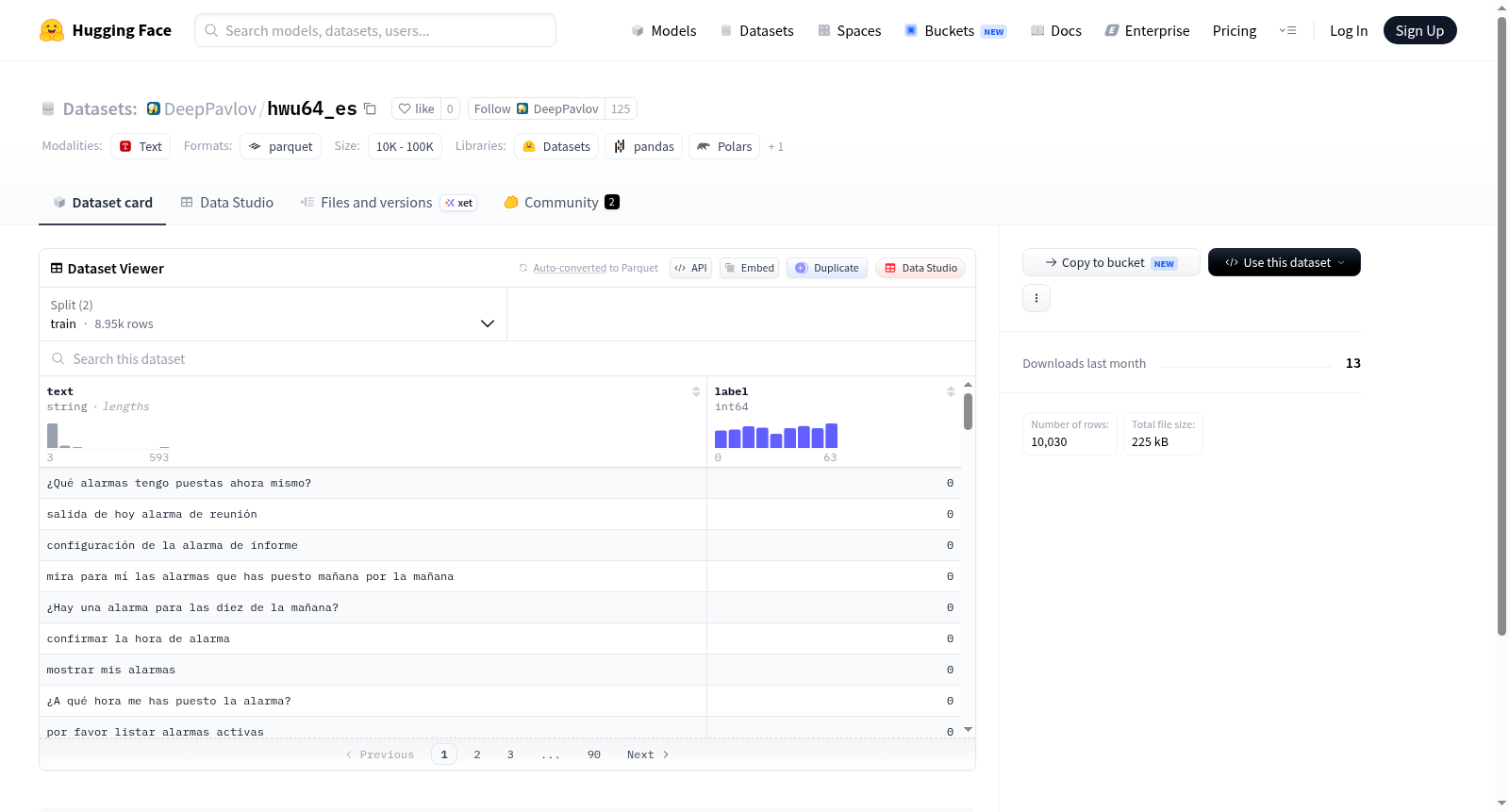Viewport: 1509px width, 812px height.
Task: Select the pandas library tag
Action: pos(644,146)
